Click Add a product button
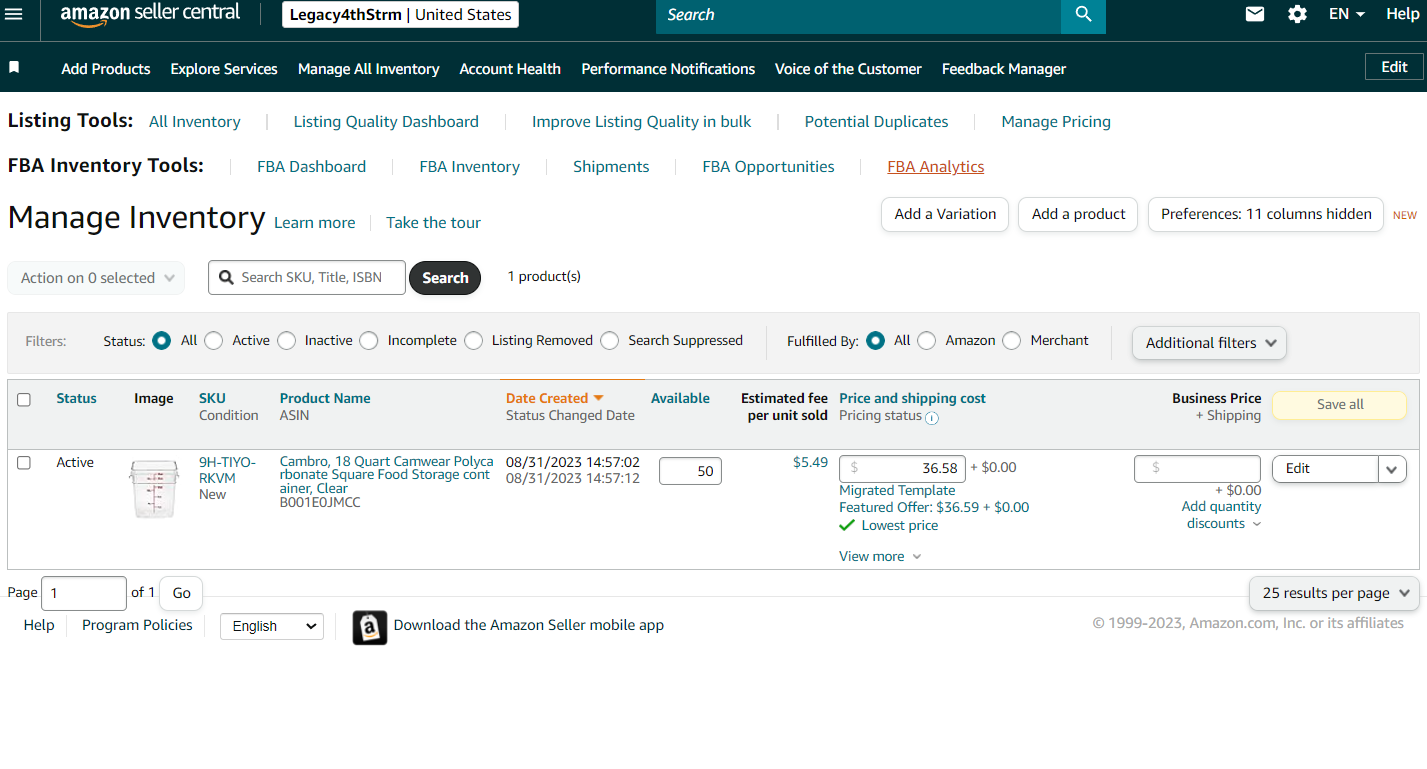This screenshot has height=769, width=1427. pyautogui.click(x=1078, y=214)
